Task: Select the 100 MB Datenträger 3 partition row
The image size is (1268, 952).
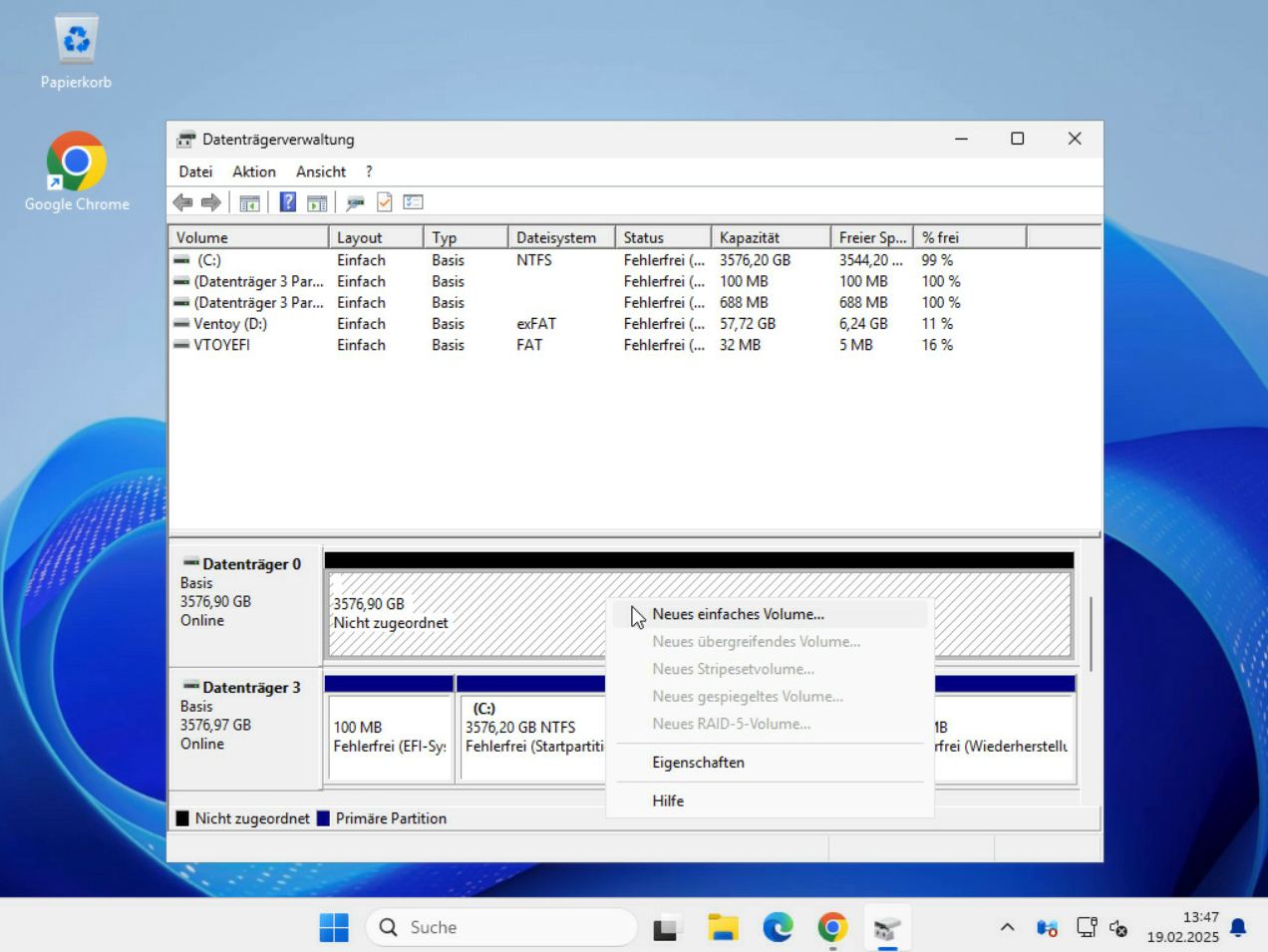Action: click(x=634, y=281)
